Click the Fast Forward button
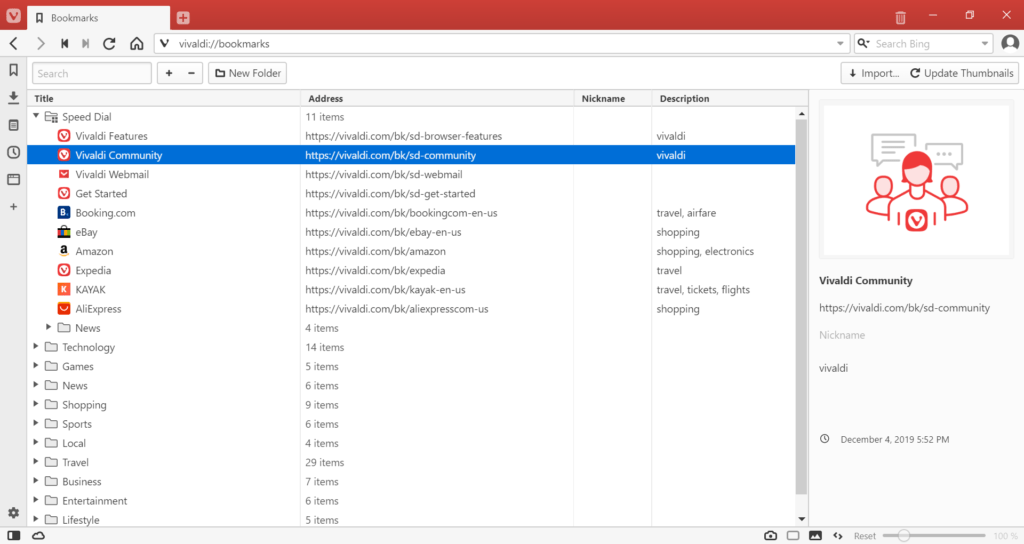Screen dimensions: 1024x544 (x=86, y=44)
